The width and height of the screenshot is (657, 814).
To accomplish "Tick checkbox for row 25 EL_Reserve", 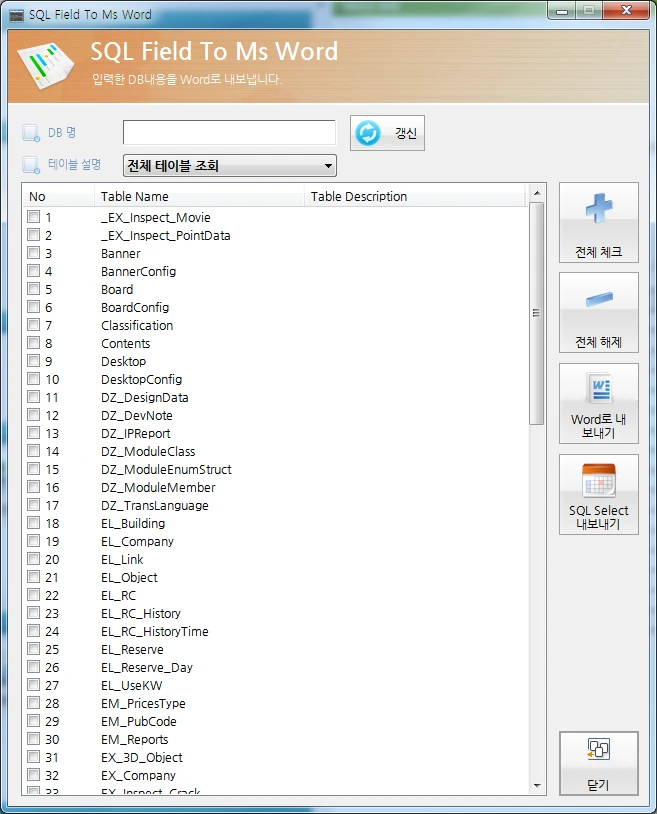I will click(34, 648).
